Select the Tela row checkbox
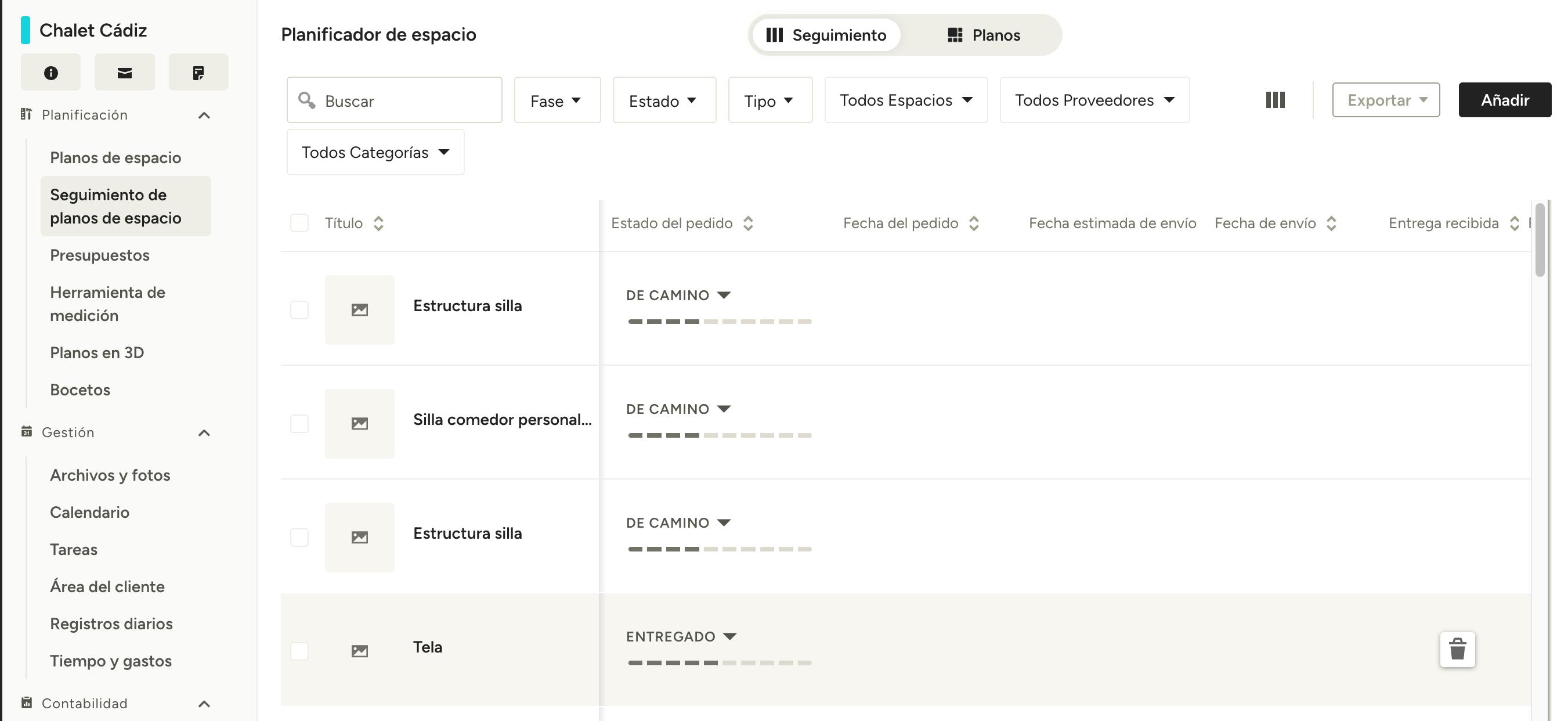The image size is (1568, 721). pyautogui.click(x=299, y=651)
